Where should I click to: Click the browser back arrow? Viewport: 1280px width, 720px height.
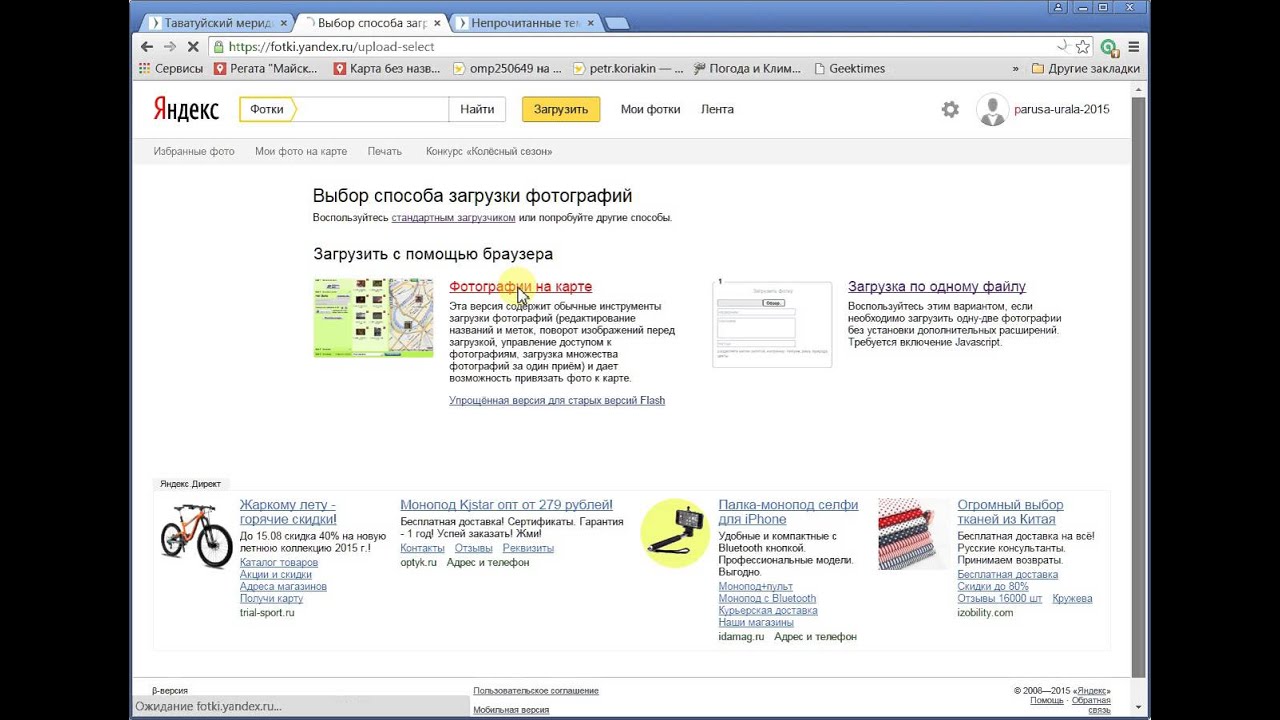click(x=147, y=47)
